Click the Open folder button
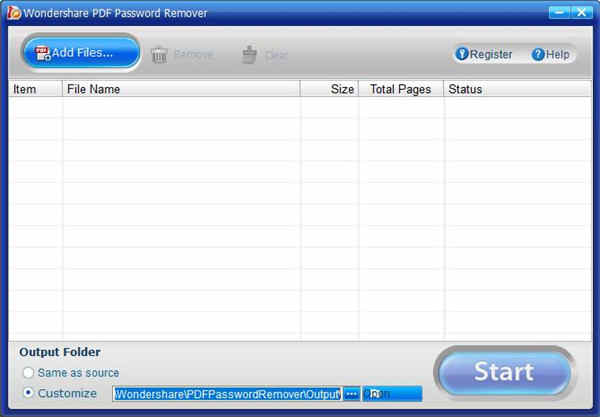 (393, 394)
